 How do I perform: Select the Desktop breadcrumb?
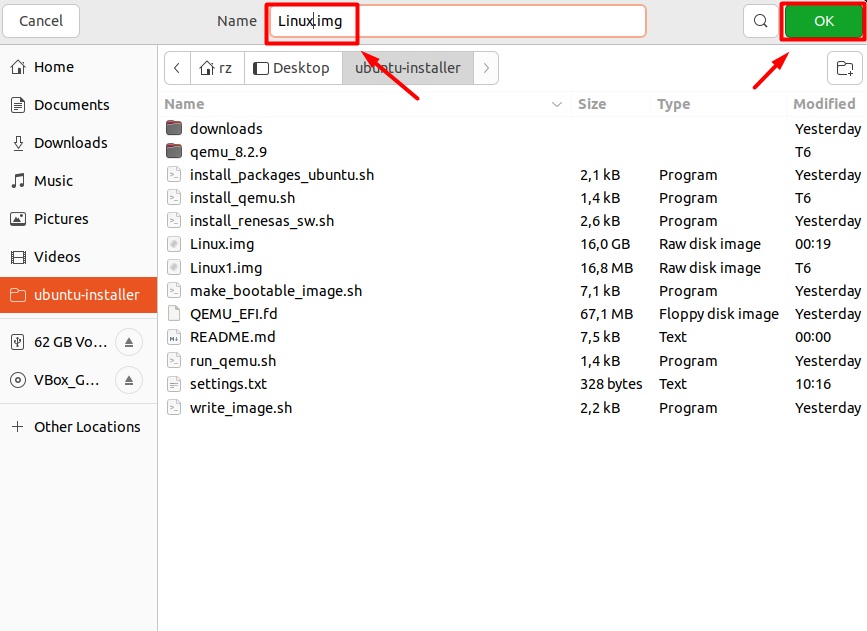point(292,68)
